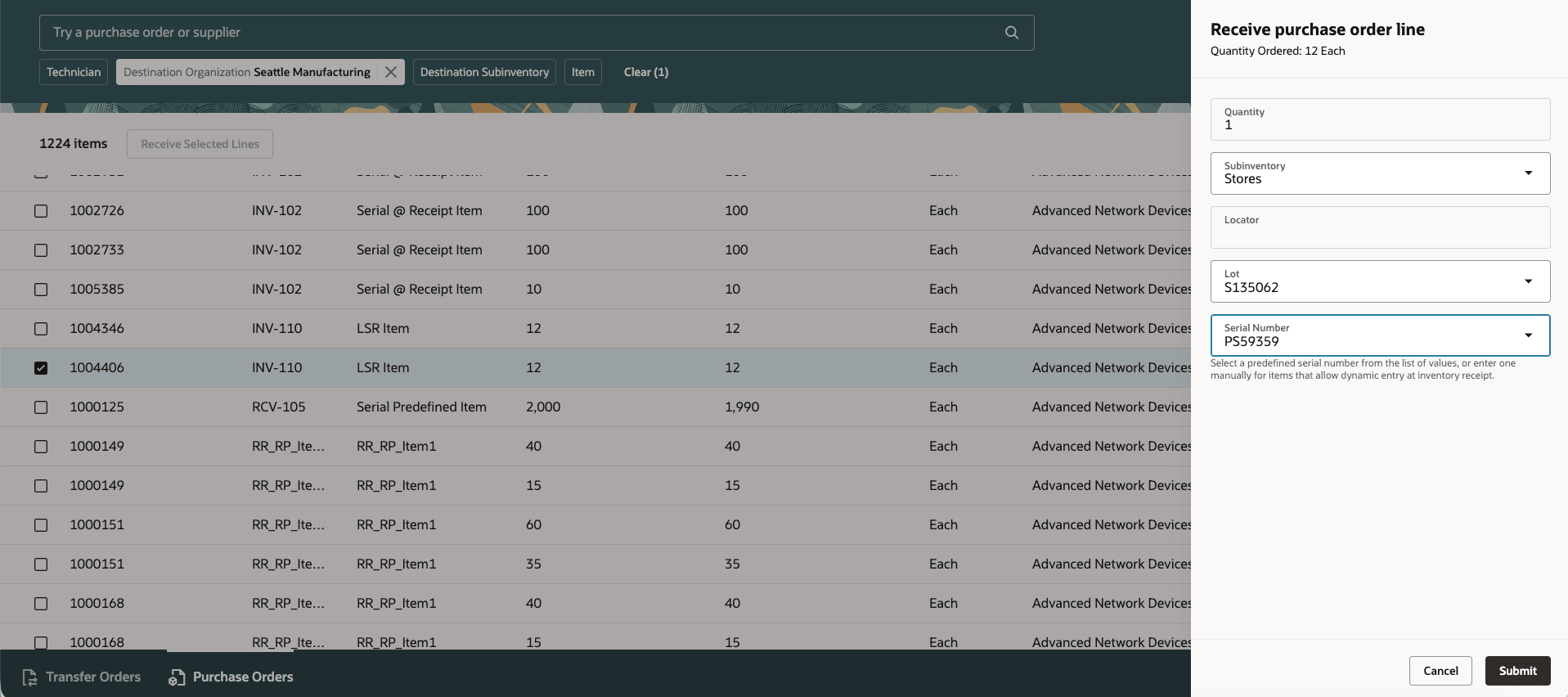This screenshot has height=697, width=1568.
Task: Click Lot value S135062
Action: (1251, 287)
